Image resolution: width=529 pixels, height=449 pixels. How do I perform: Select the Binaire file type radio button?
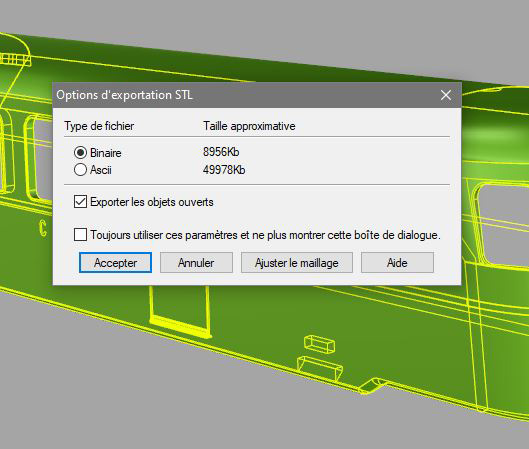pos(80,153)
